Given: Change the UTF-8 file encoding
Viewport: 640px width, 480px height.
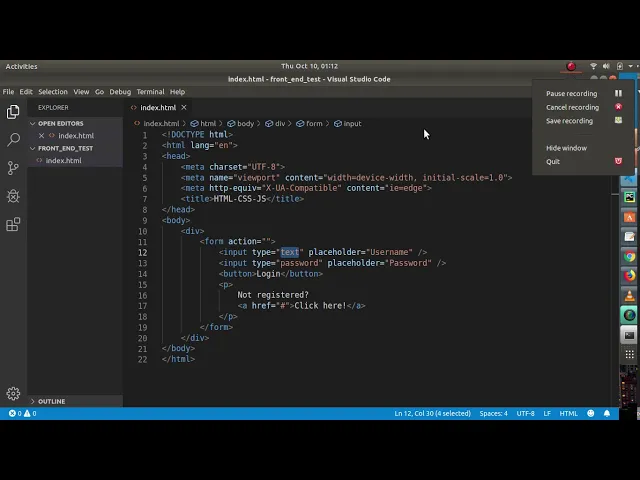Looking at the screenshot, I should pyautogui.click(x=525, y=413).
